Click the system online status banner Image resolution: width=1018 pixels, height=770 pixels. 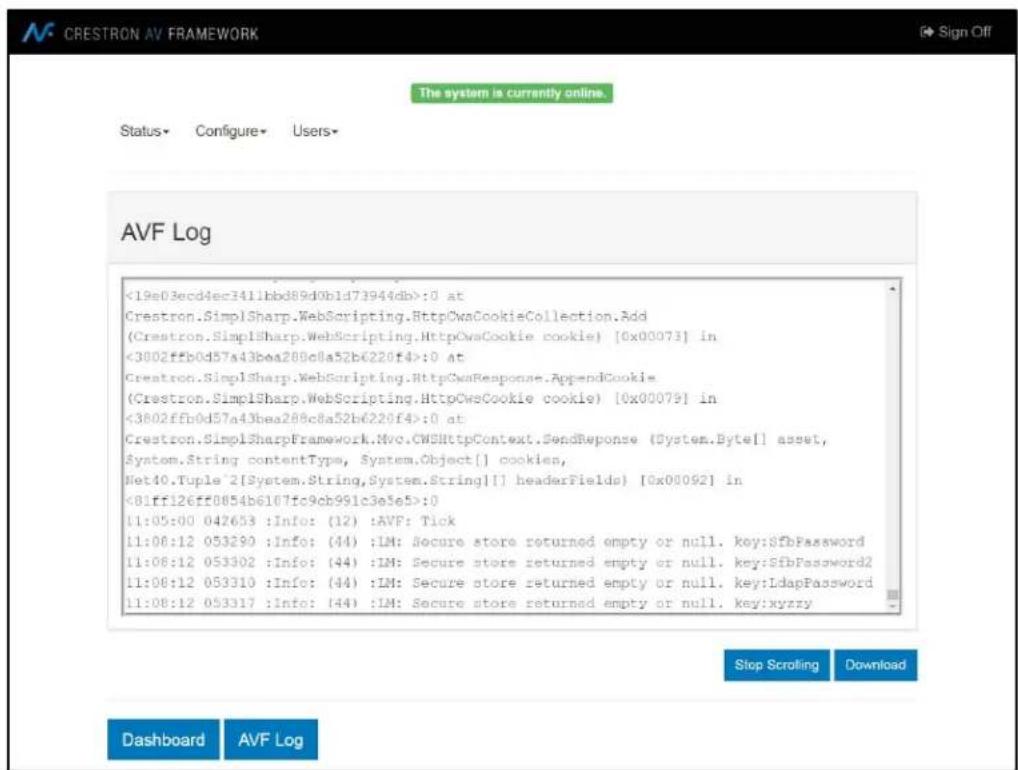coord(512,93)
